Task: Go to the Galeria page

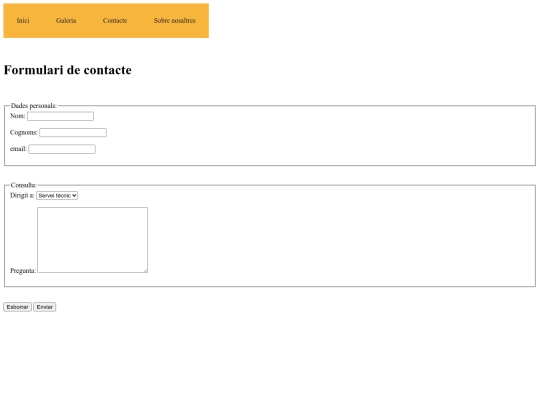Action: [66, 21]
